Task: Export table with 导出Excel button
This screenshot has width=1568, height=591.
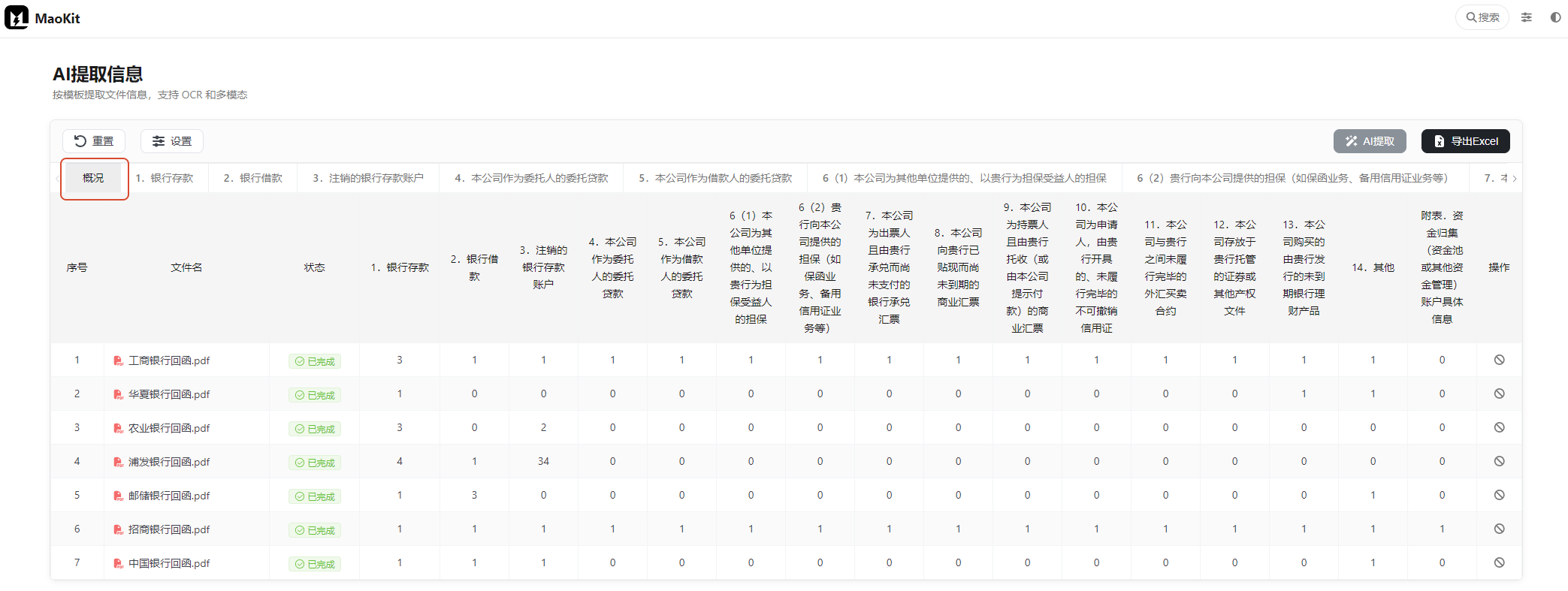Action: (x=1465, y=141)
